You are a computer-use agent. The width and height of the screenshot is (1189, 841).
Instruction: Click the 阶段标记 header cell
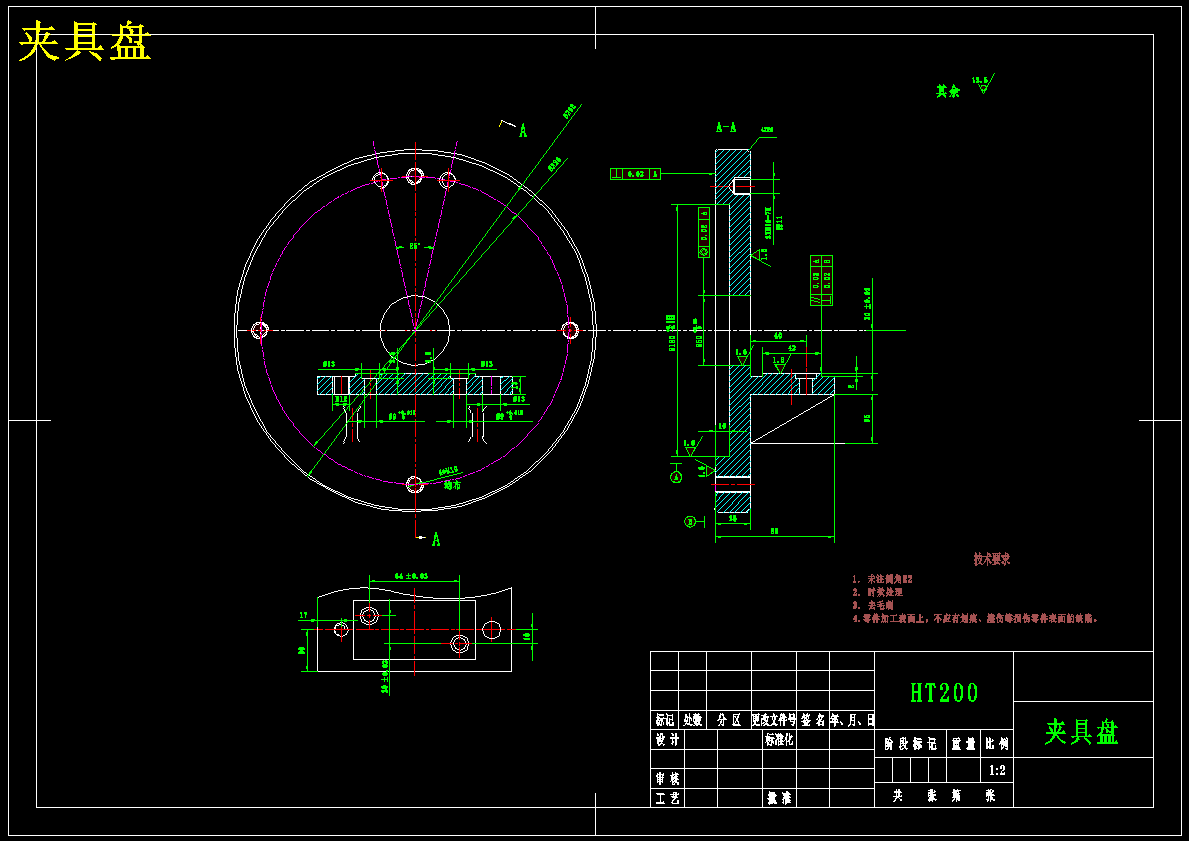click(x=911, y=744)
